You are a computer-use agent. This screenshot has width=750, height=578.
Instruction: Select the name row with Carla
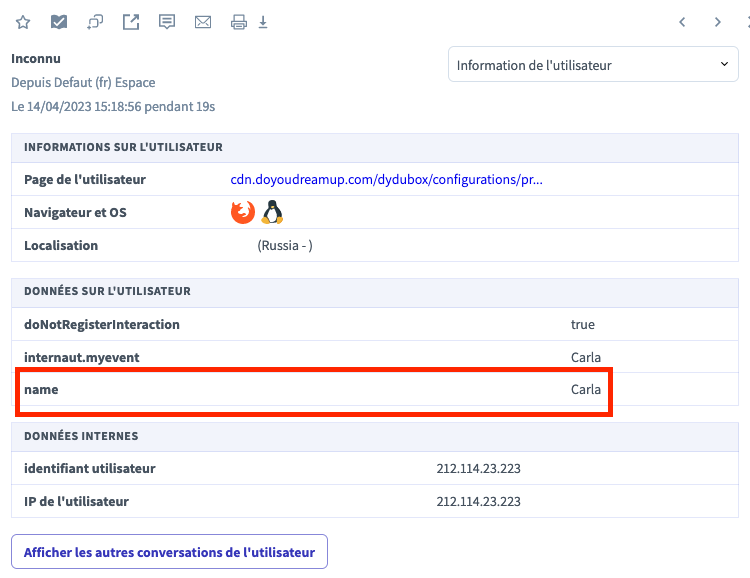(313, 389)
